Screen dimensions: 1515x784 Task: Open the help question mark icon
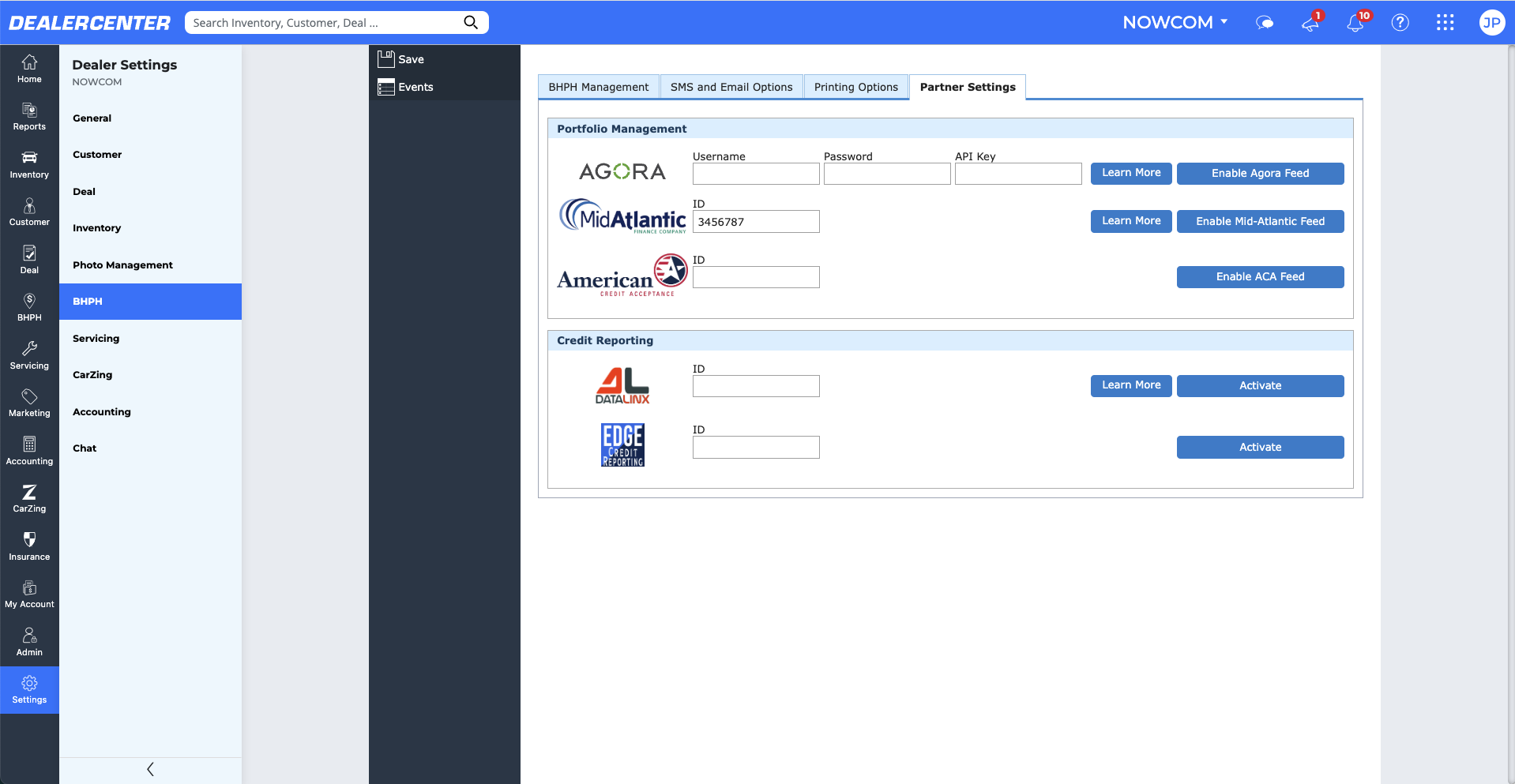(x=1400, y=22)
